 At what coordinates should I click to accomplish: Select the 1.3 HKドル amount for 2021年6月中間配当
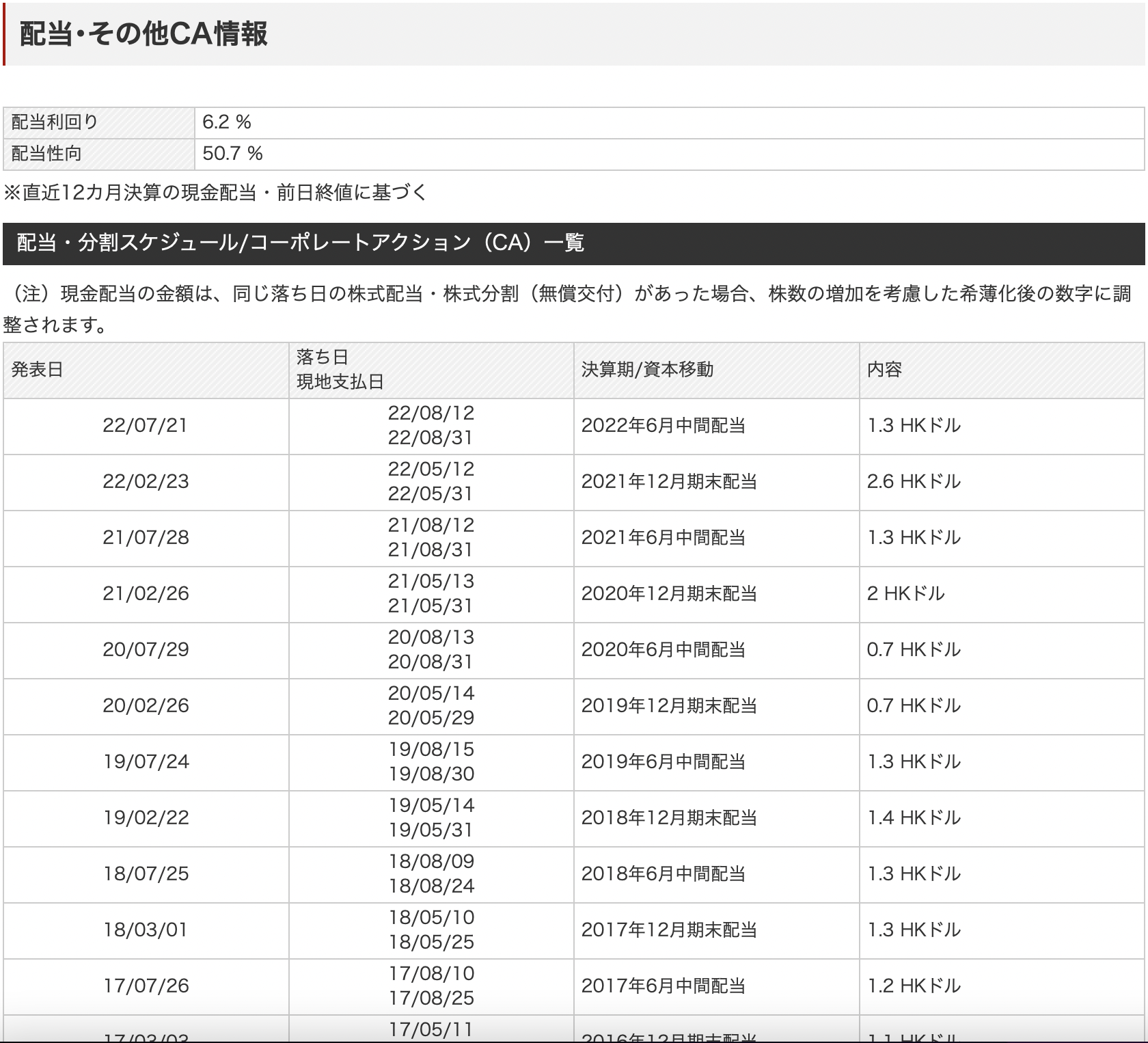click(914, 538)
